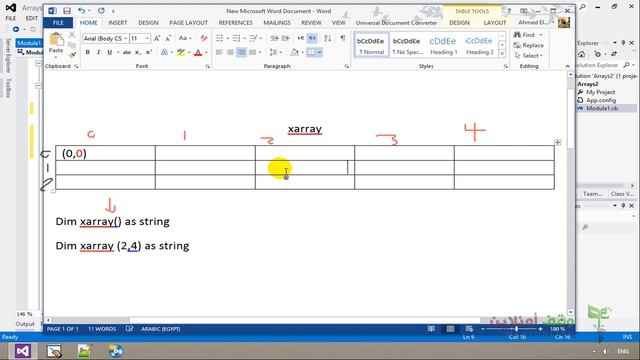Image resolution: width=640 pixels, height=360 pixels.
Task: Toggle Center paragraph alignment
Action: 230,52
